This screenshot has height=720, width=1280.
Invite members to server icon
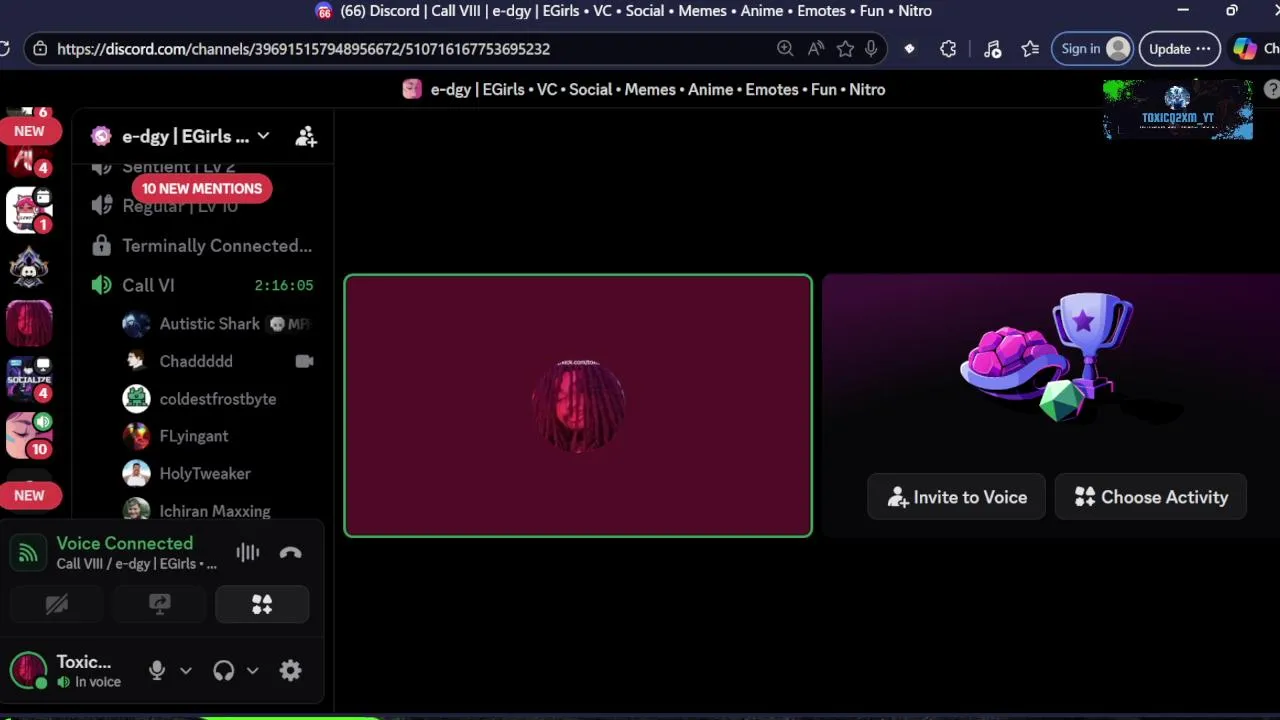click(x=306, y=137)
